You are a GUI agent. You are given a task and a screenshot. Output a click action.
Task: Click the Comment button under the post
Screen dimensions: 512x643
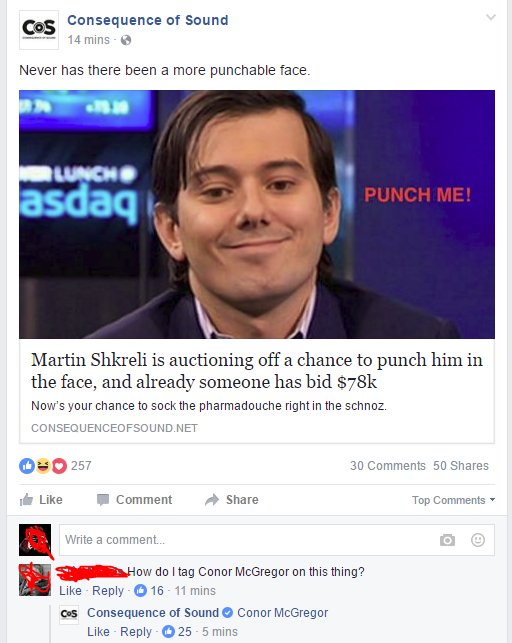(x=134, y=499)
